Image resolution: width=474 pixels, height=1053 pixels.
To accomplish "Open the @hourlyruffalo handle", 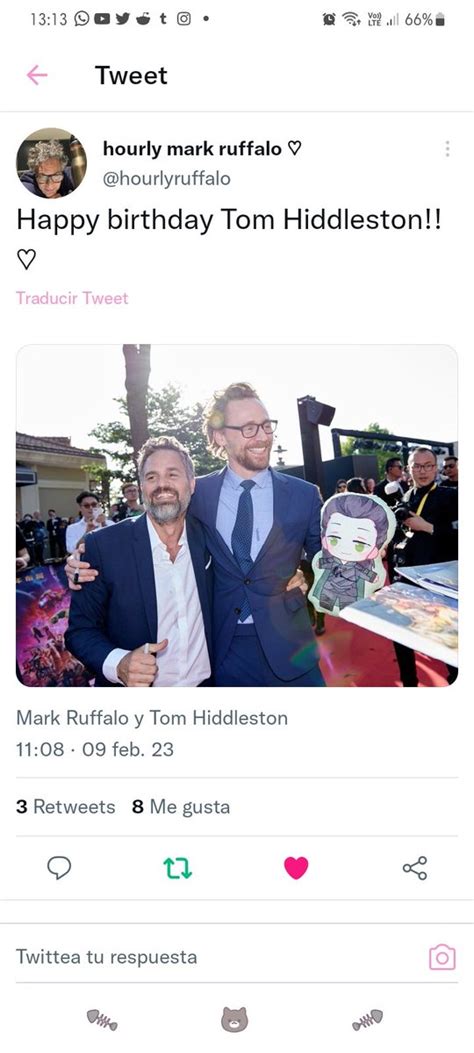I will coord(167,178).
